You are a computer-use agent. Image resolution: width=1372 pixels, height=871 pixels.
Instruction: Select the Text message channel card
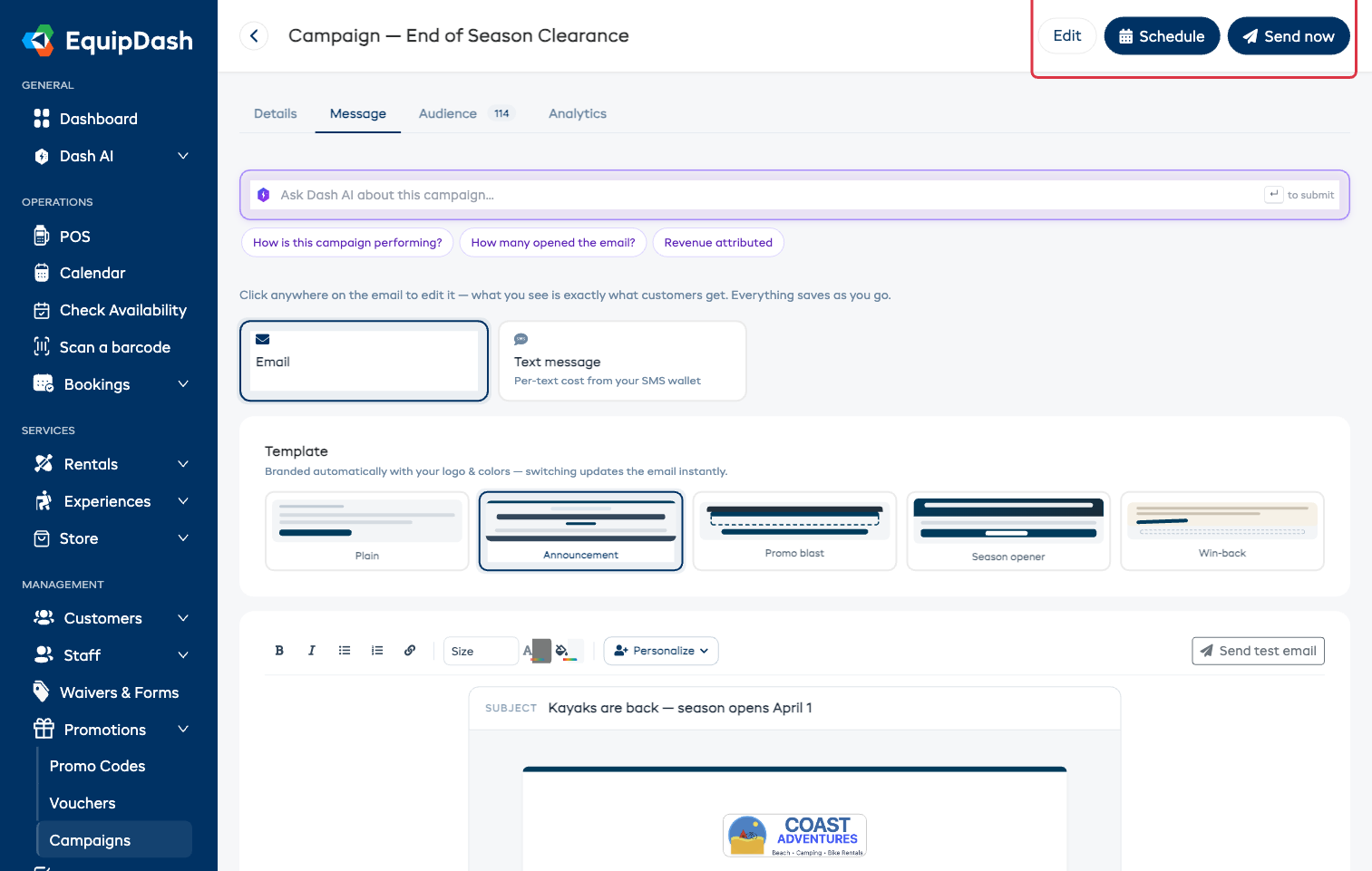click(x=622, y=361)
